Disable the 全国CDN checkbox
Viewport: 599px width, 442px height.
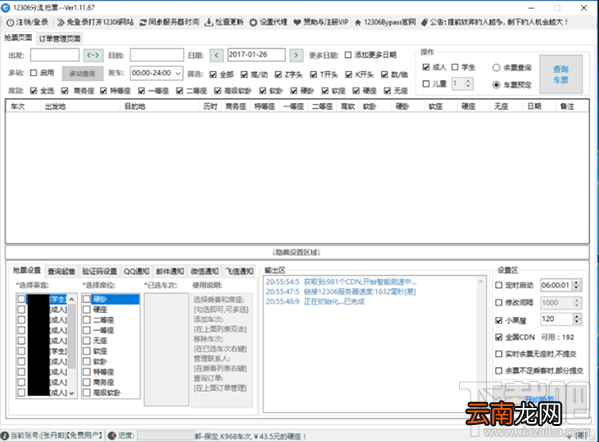pos(499,337)
